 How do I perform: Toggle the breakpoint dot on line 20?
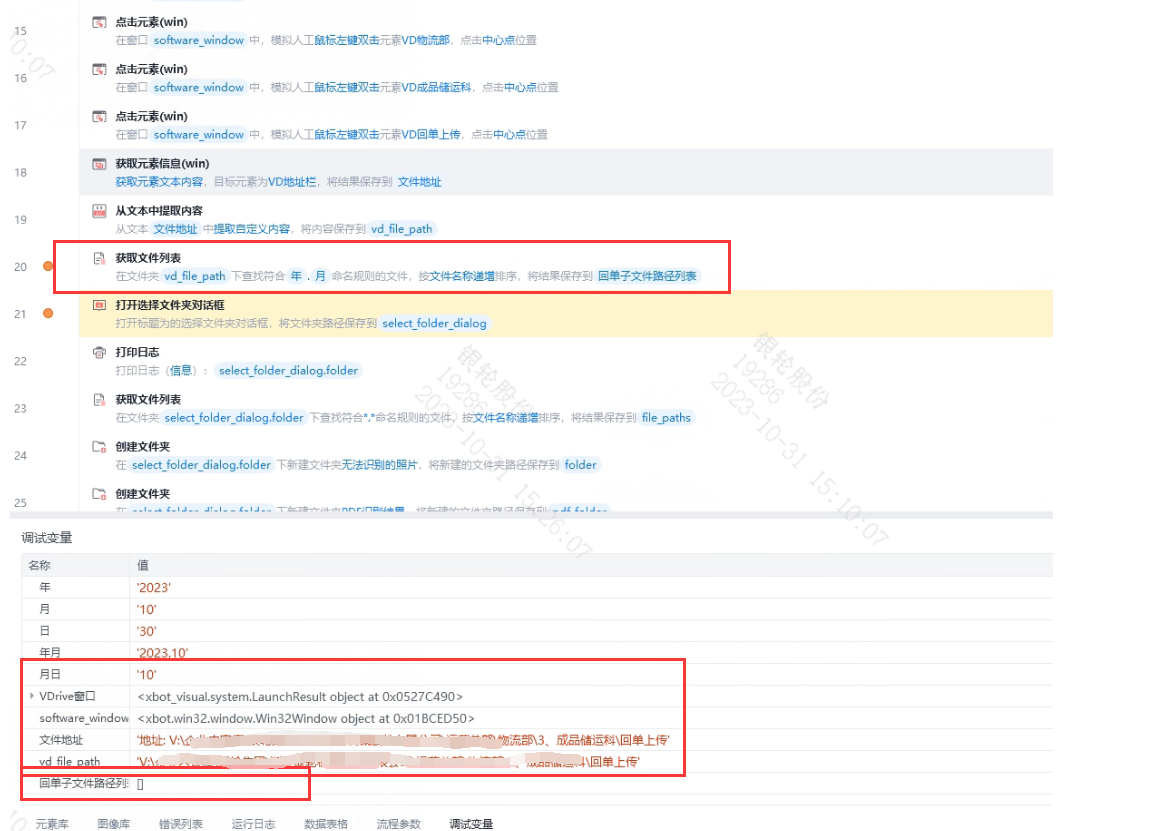(48, 266)
